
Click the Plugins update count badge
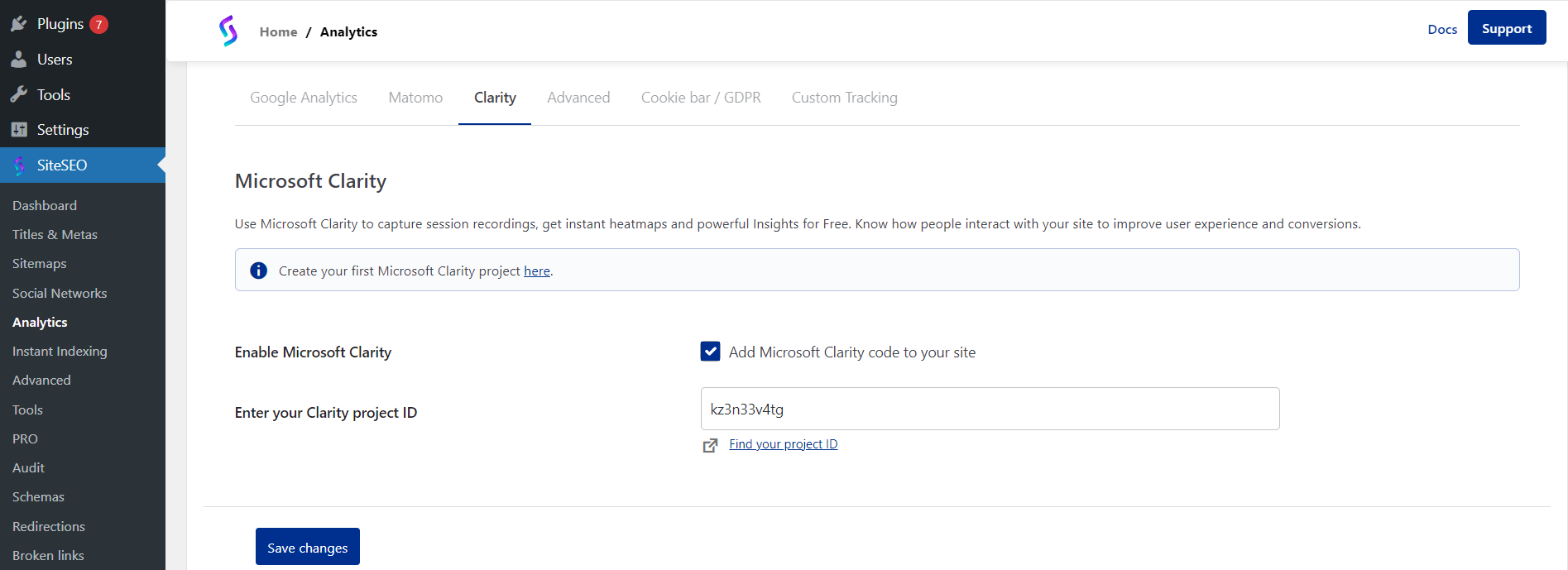pyautogui.click(x=98, y=24)
